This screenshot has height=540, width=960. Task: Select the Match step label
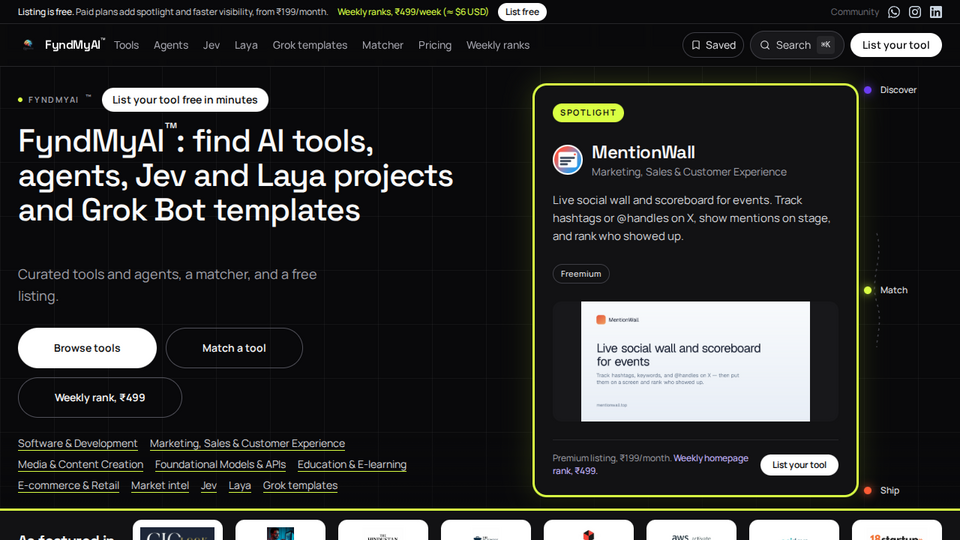point(893,290)
